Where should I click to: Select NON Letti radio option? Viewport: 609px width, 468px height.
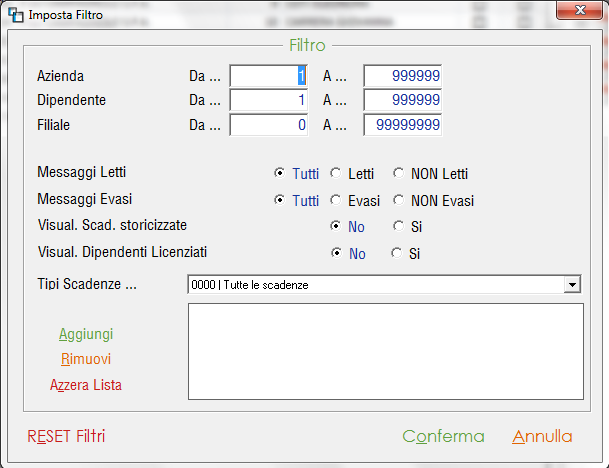(x=398, y=174)
